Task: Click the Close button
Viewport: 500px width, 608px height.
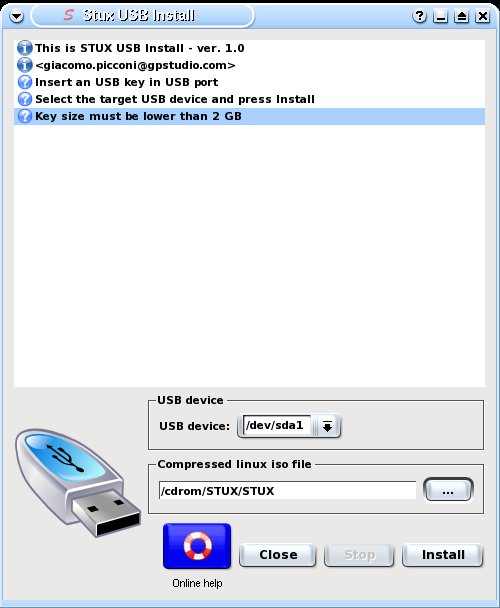Action: (278, 555)
